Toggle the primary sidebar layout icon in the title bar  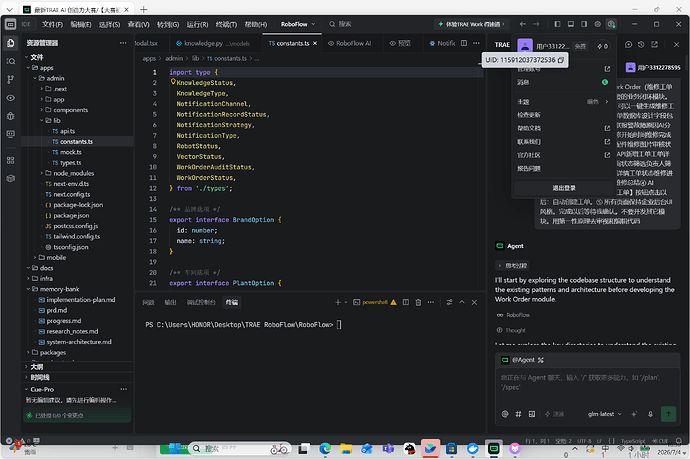557,24
